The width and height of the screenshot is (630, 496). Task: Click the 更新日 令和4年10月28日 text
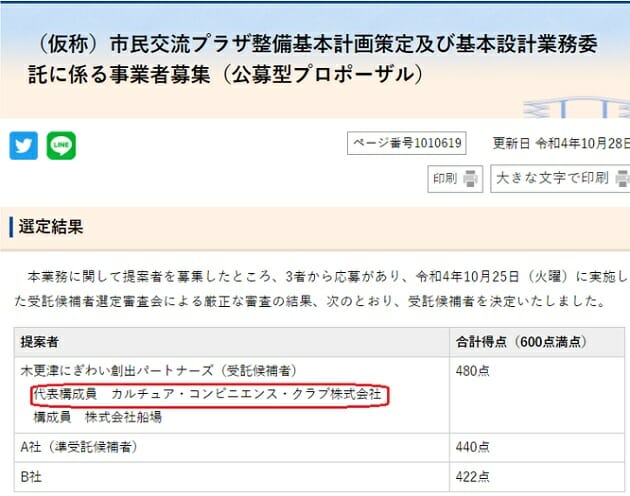pyautogui.click(x=561, y=143)
